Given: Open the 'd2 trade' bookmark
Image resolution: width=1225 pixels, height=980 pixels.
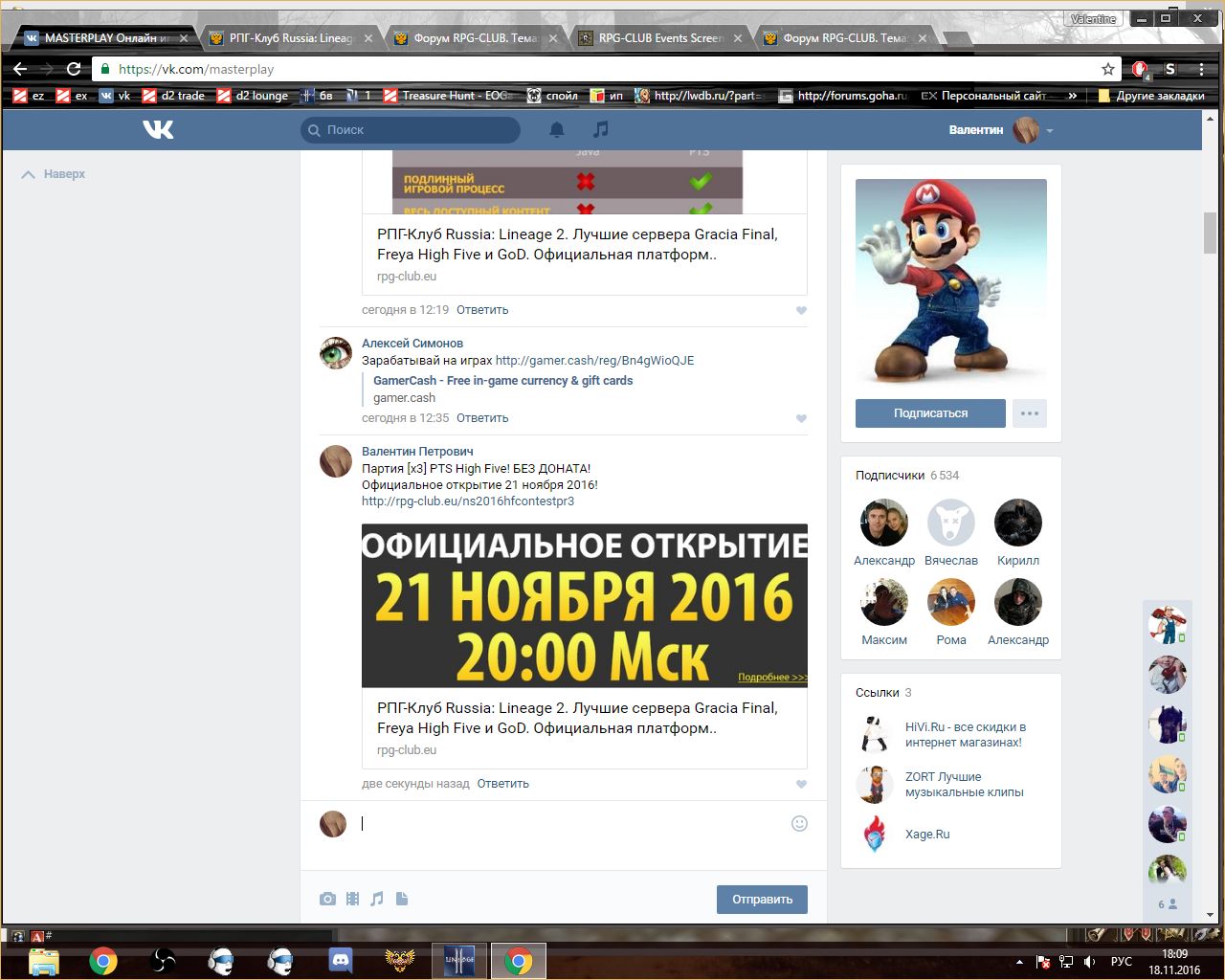Looking at the screenshot, I should coord(173,96).
